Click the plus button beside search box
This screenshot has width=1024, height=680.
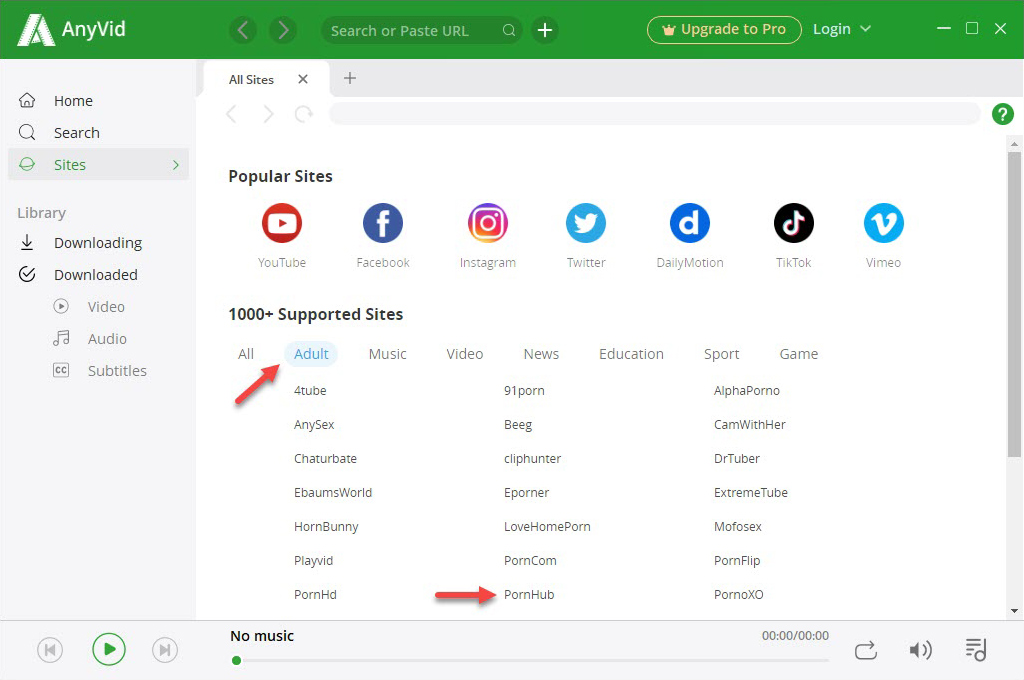(545, 30)
